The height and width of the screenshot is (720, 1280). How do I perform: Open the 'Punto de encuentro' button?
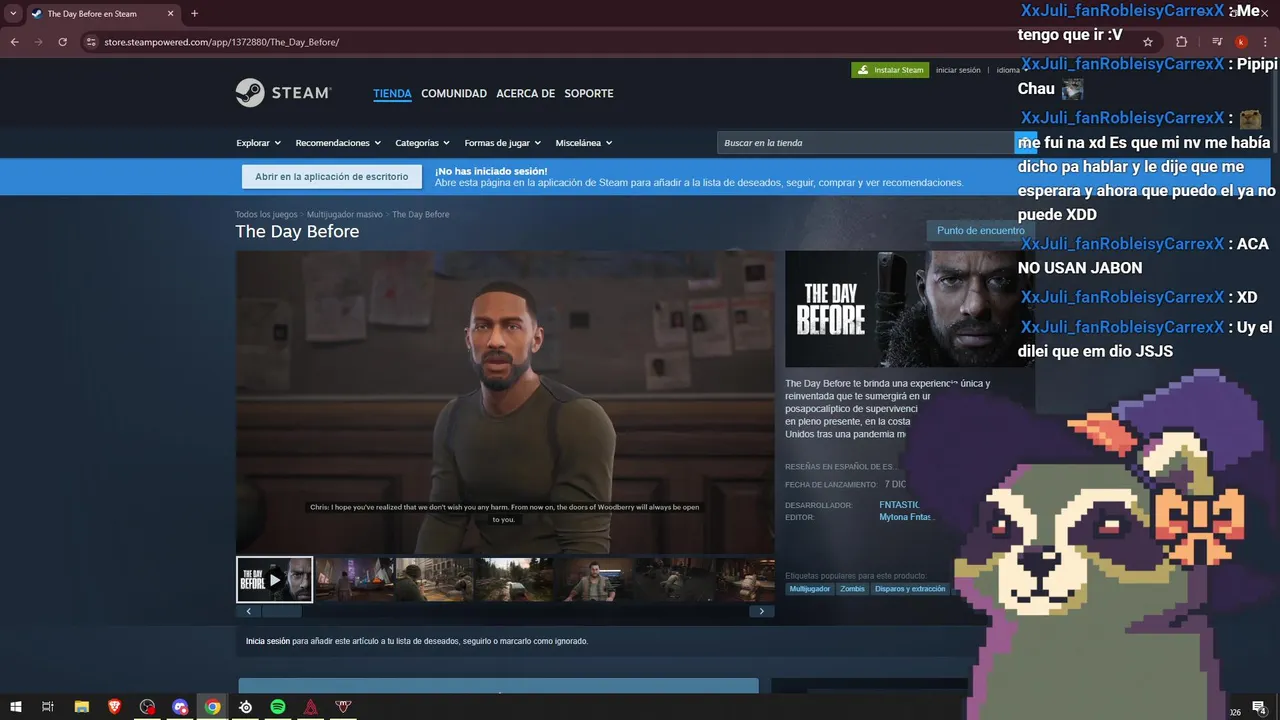980,231
